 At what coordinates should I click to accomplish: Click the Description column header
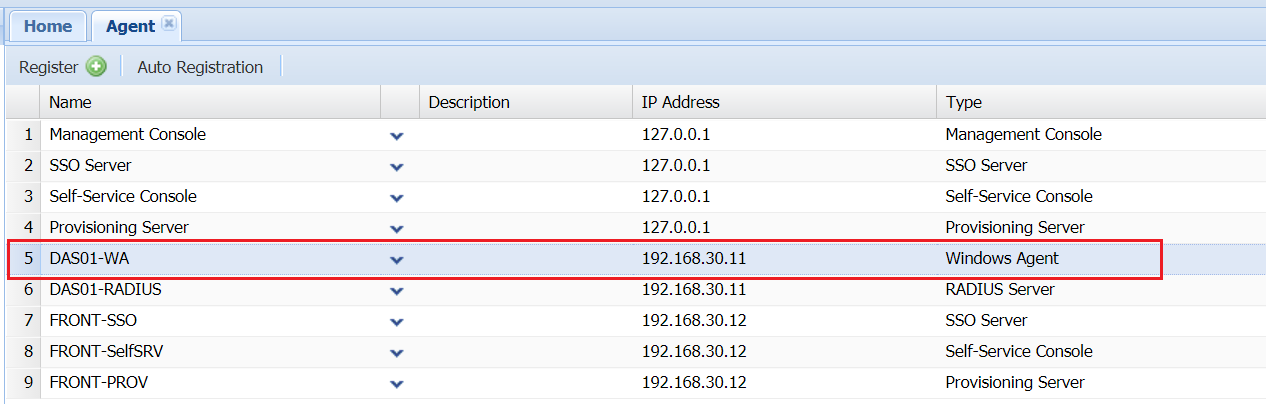tap(469, 102)
